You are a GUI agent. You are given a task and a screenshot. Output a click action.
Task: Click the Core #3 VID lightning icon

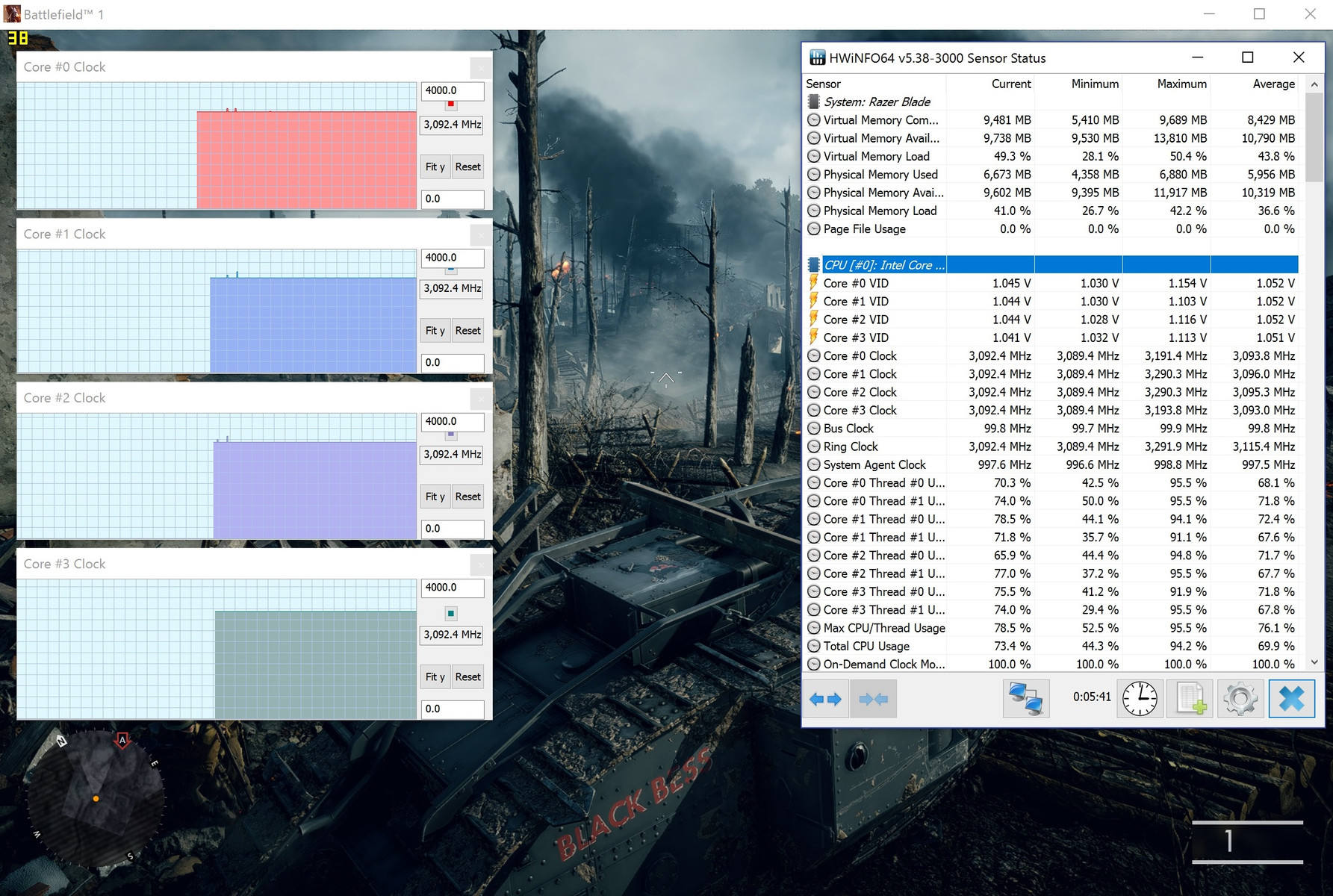814,337
